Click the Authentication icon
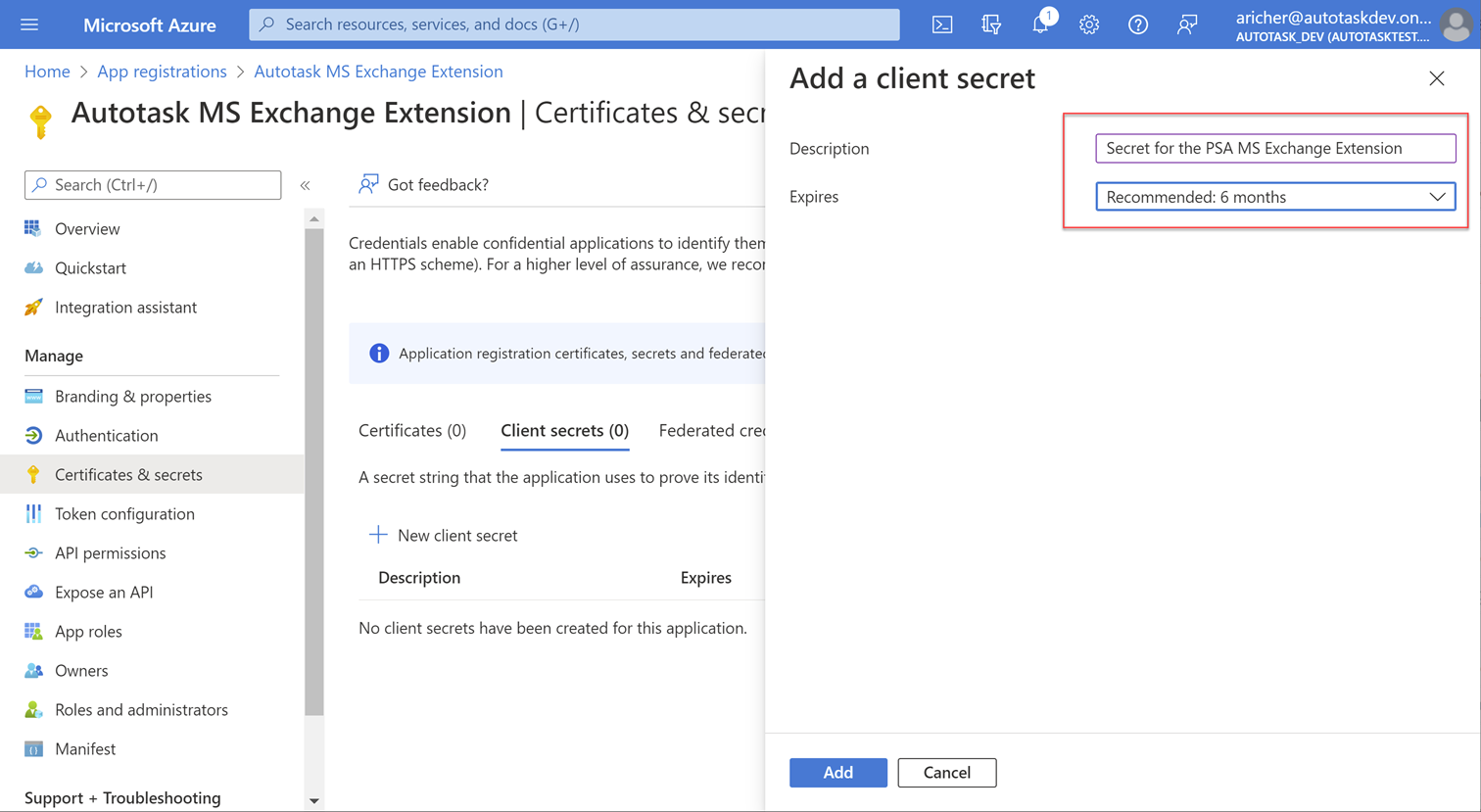 pyautogui.click(x=33, y=435)
